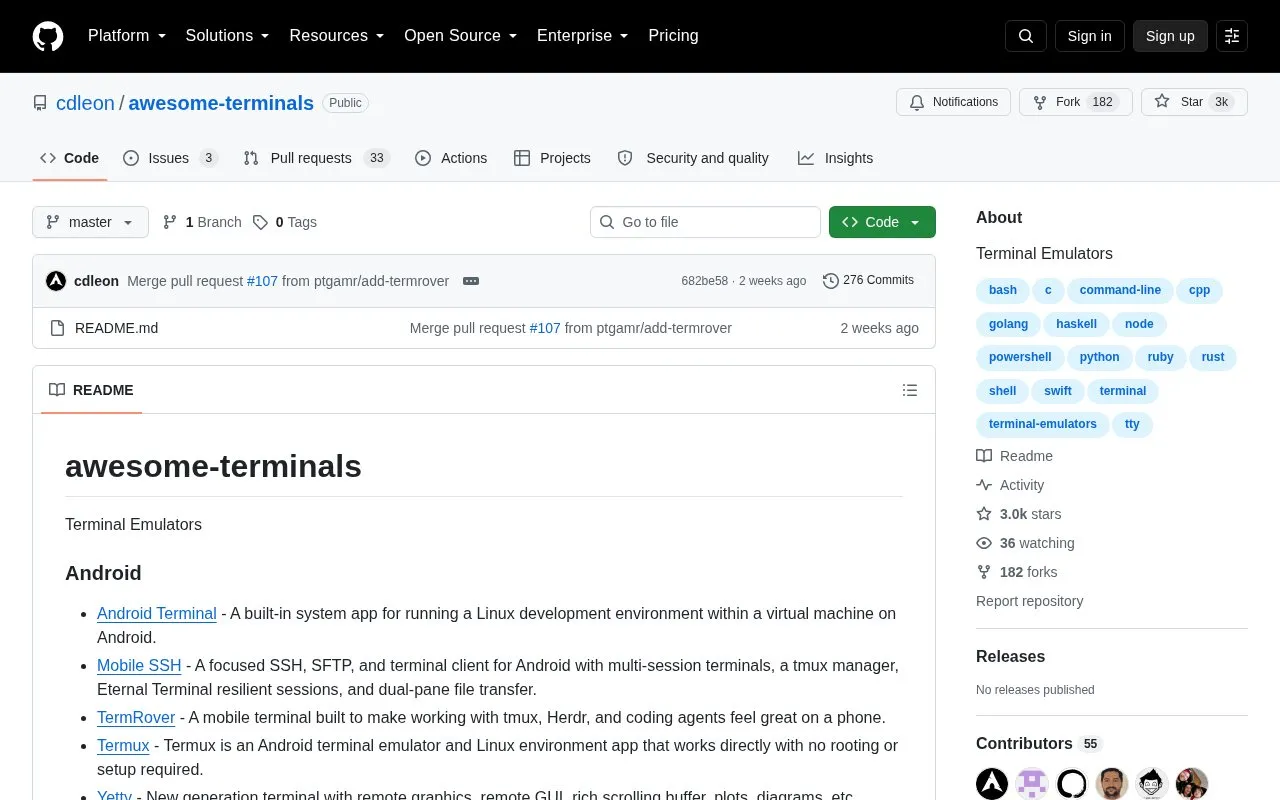Switch to the Code tab
1280x800 pixels.
click(x=70, y=158)
